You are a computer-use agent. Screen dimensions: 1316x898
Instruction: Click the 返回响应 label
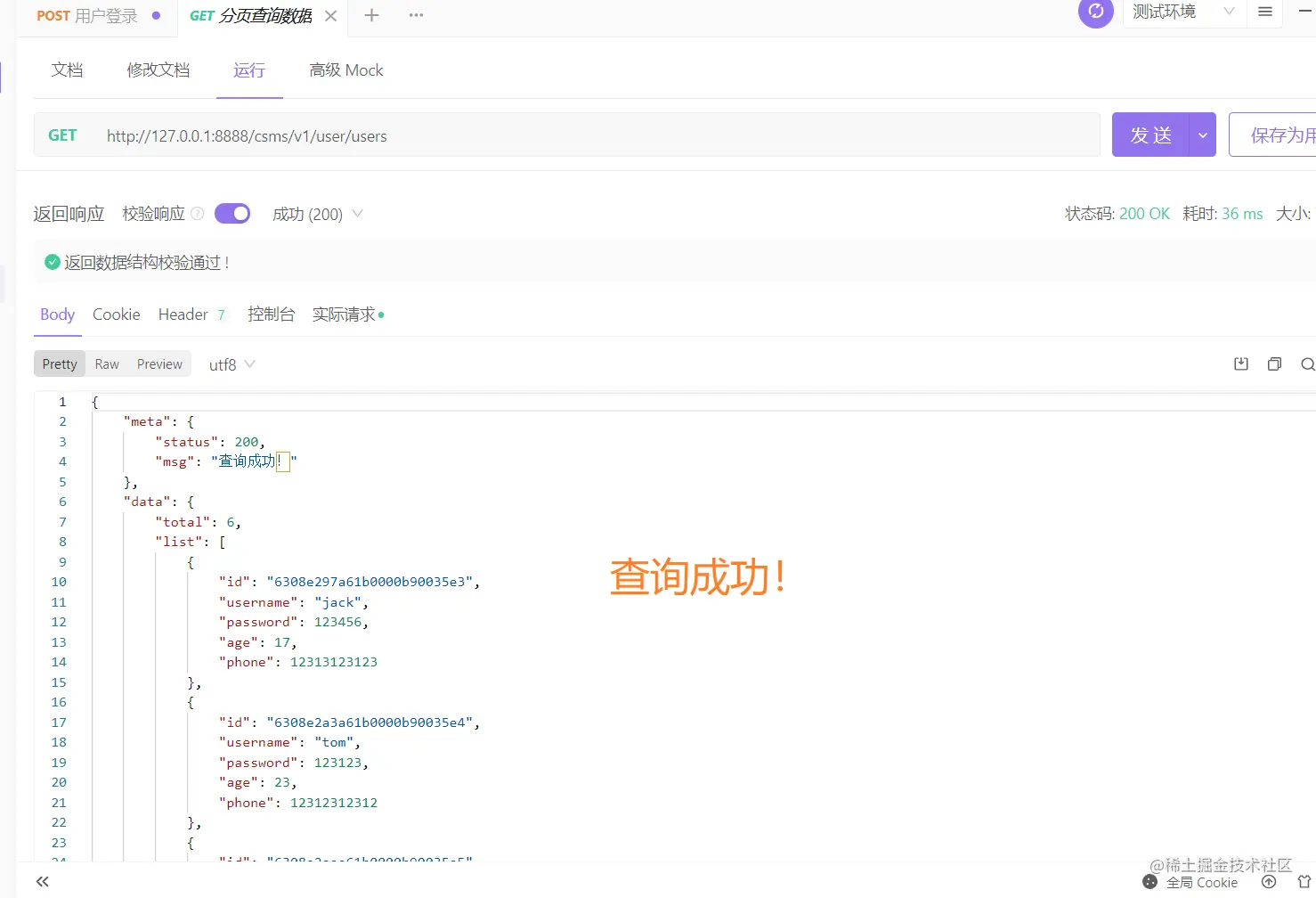(69, 214)
